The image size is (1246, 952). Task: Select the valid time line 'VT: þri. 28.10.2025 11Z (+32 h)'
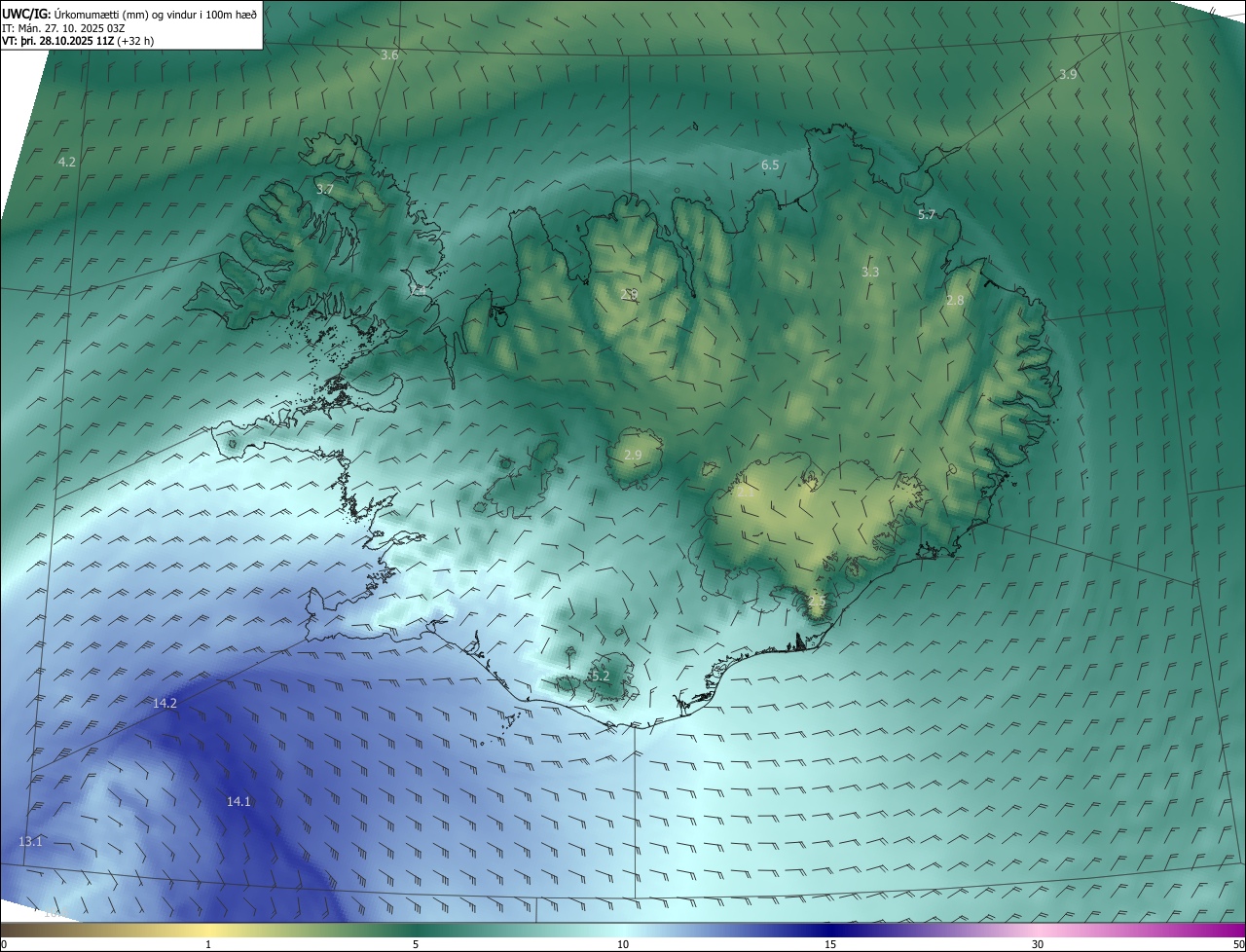click(x=78, y=42)
